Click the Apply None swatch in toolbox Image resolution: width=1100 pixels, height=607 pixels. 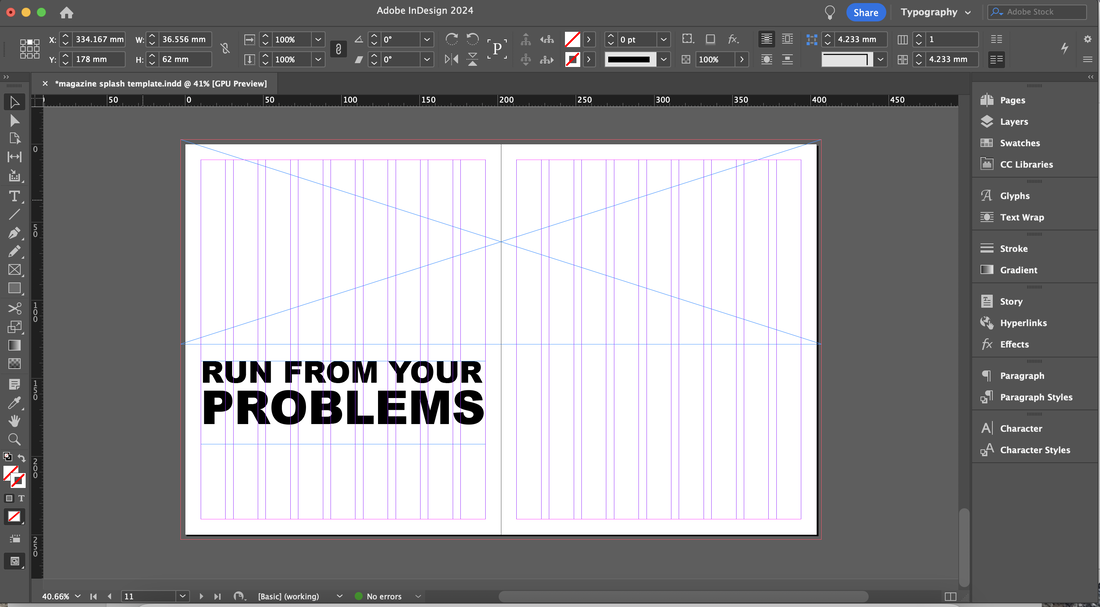tap(14, 517)
